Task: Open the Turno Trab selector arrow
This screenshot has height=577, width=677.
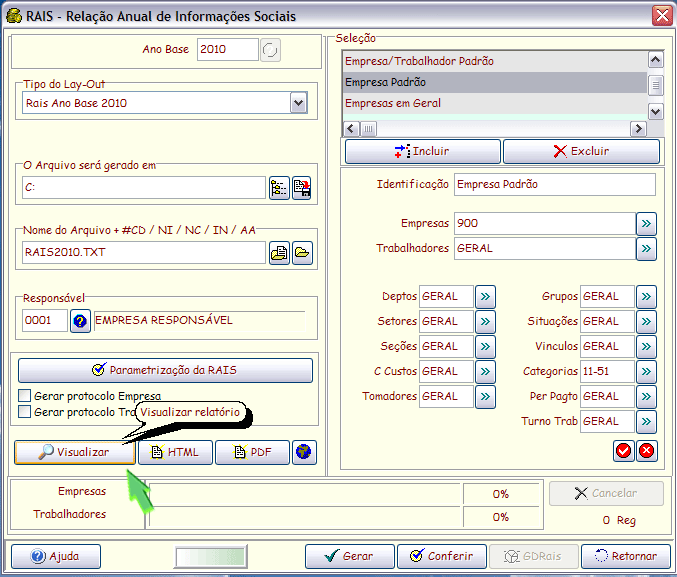Action: coord(646,422)
